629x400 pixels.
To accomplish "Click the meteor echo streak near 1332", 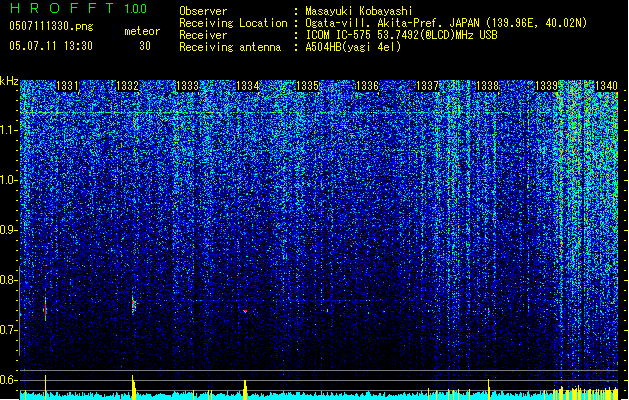I will coord(134,305).
